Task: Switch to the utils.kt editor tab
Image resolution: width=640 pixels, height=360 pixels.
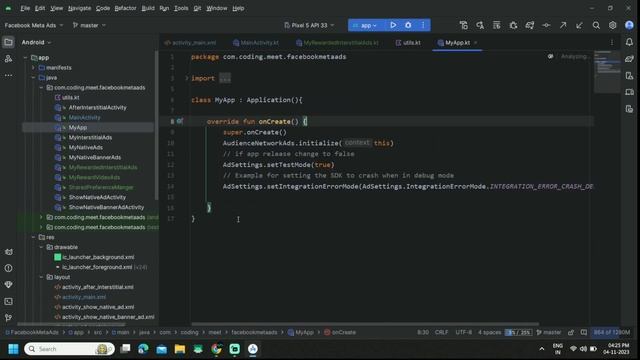Action: (408, 42)
